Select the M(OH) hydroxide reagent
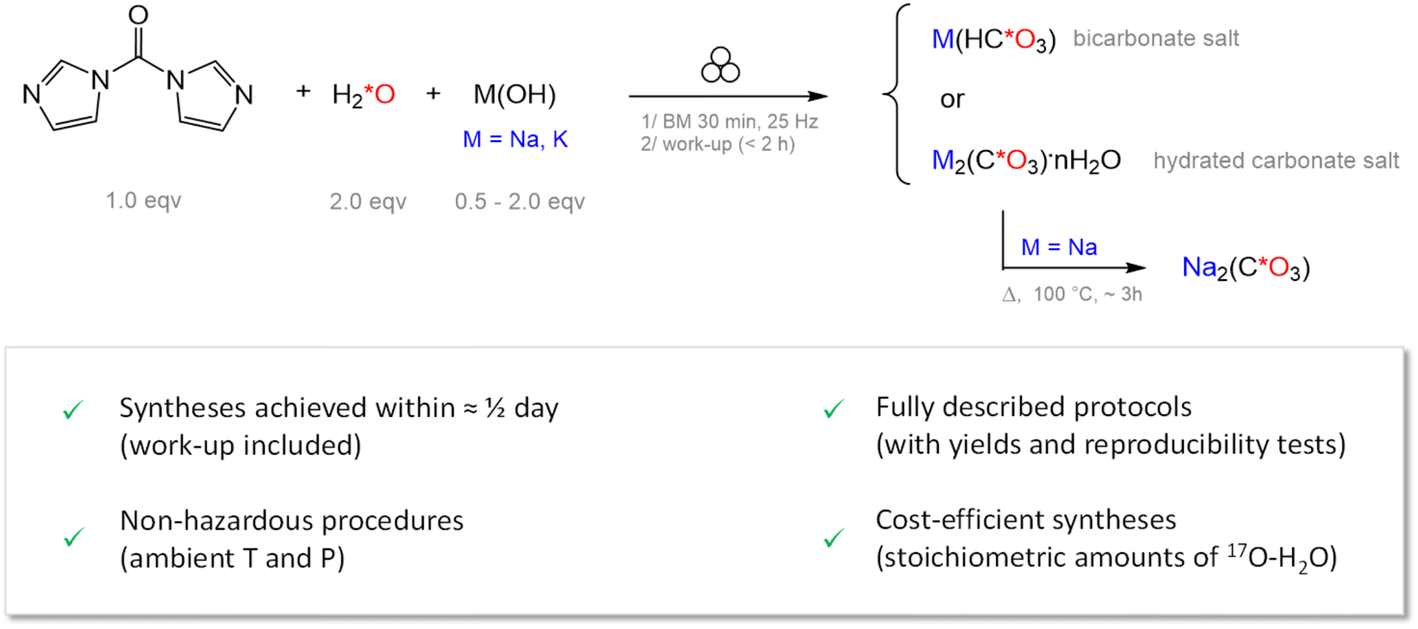The image size is (1418, 629). pyautogui.click(x=515, y=95)
